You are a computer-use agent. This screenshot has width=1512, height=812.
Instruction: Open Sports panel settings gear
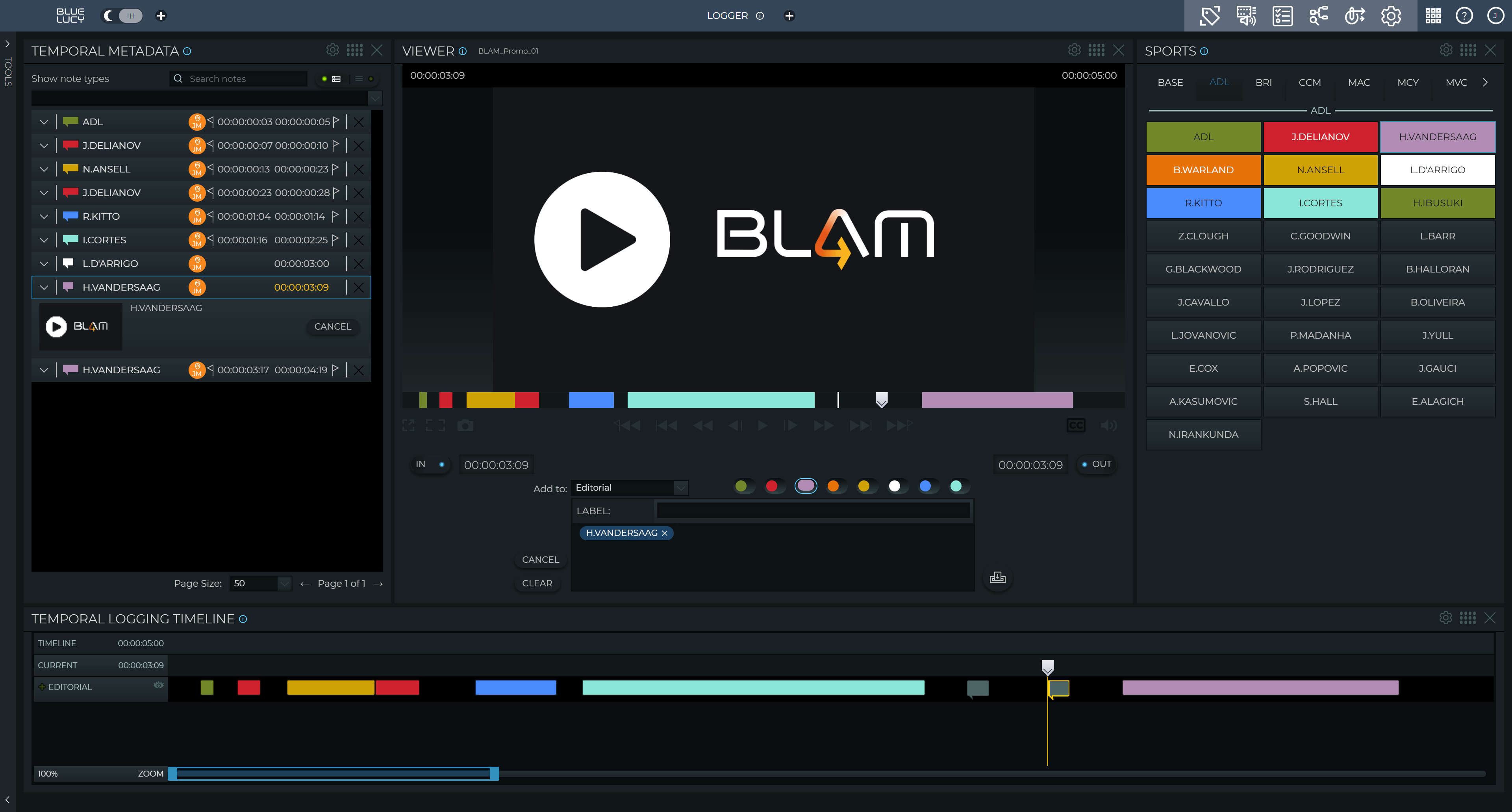tap(1446, 50)
